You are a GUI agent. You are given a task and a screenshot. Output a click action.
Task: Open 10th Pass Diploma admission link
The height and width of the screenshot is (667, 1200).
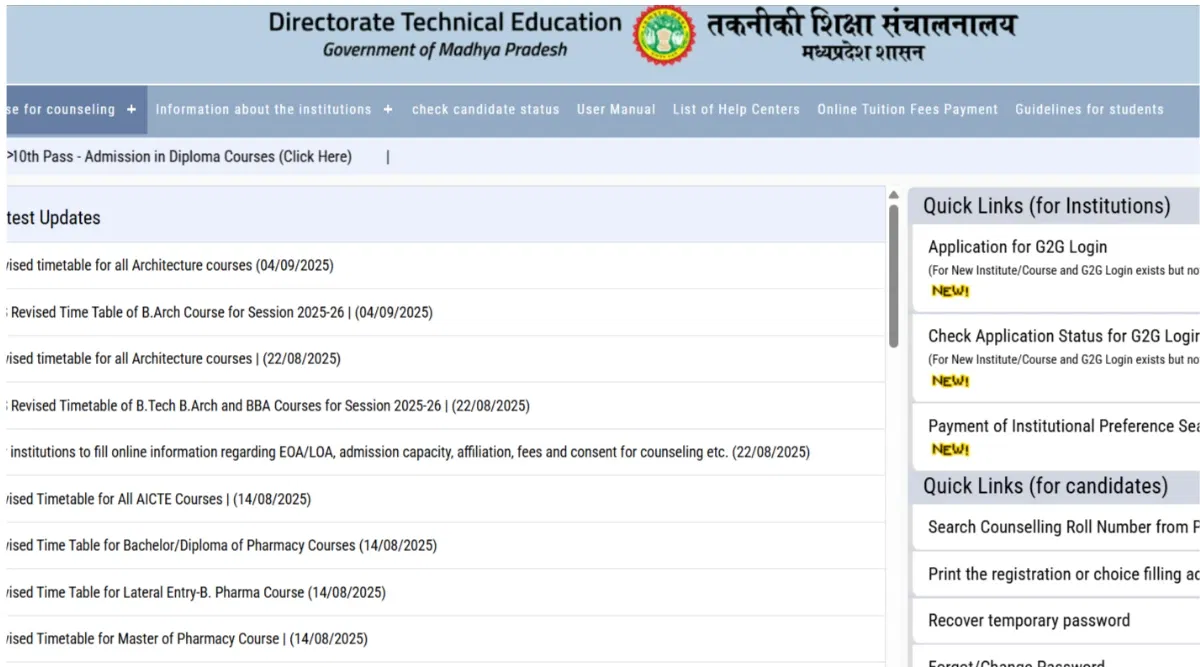click(x=180, y=157)
